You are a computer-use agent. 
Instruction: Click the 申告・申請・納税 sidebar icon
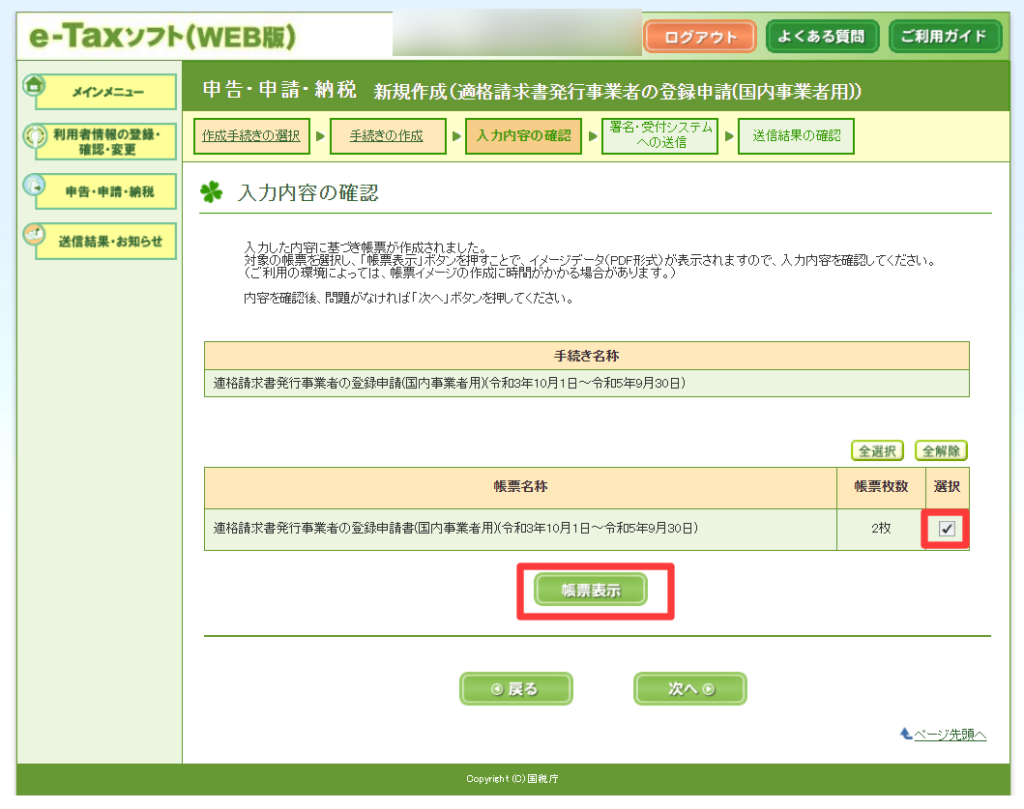click(35, 187)
